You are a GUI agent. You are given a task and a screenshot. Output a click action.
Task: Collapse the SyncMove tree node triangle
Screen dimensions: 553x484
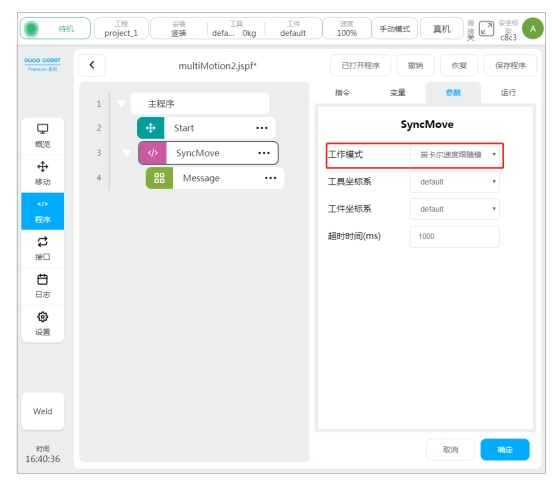click(127, 153)
